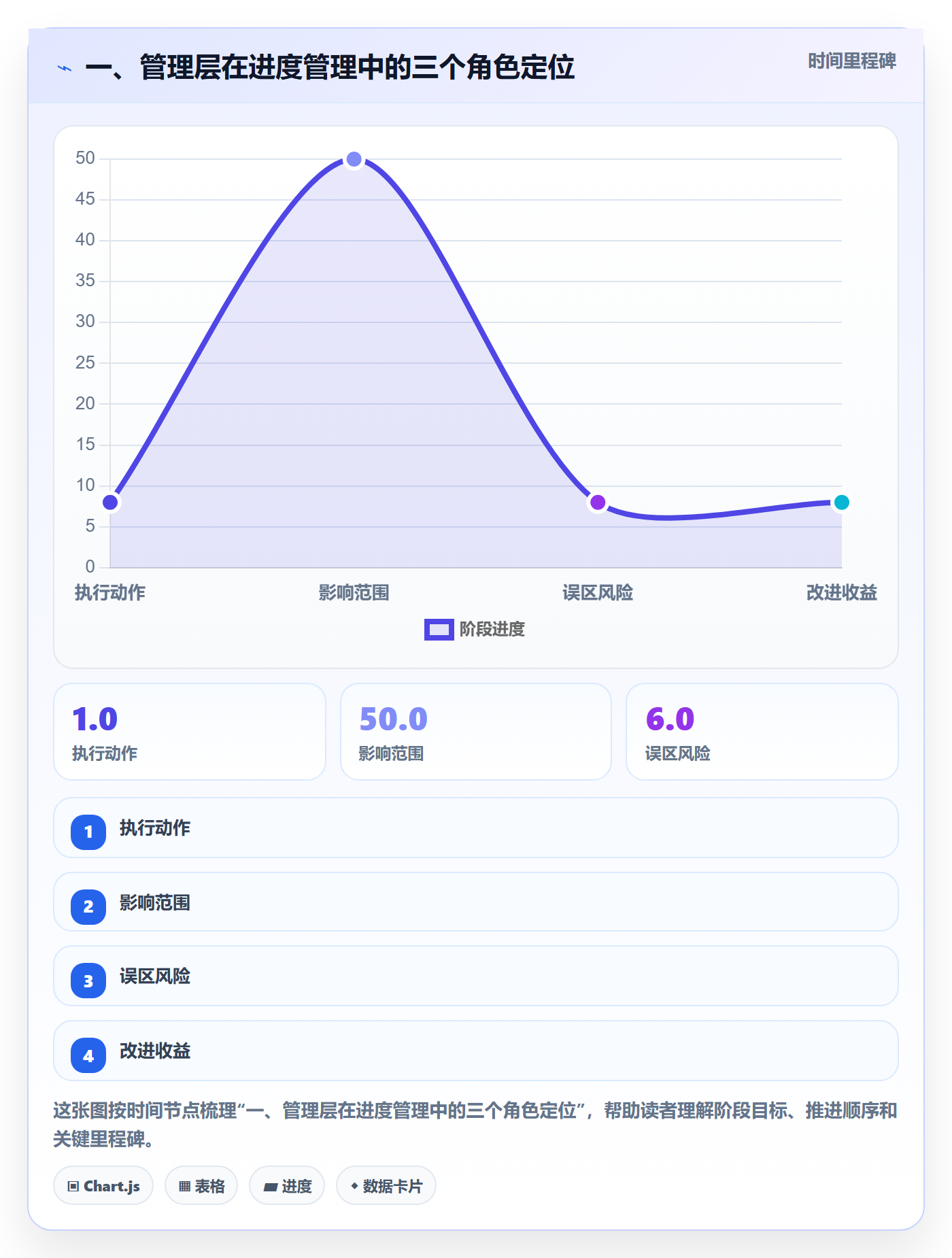Click the heading 一、管理层在进度管理中的三个角色定位

[x=330, y=67]
